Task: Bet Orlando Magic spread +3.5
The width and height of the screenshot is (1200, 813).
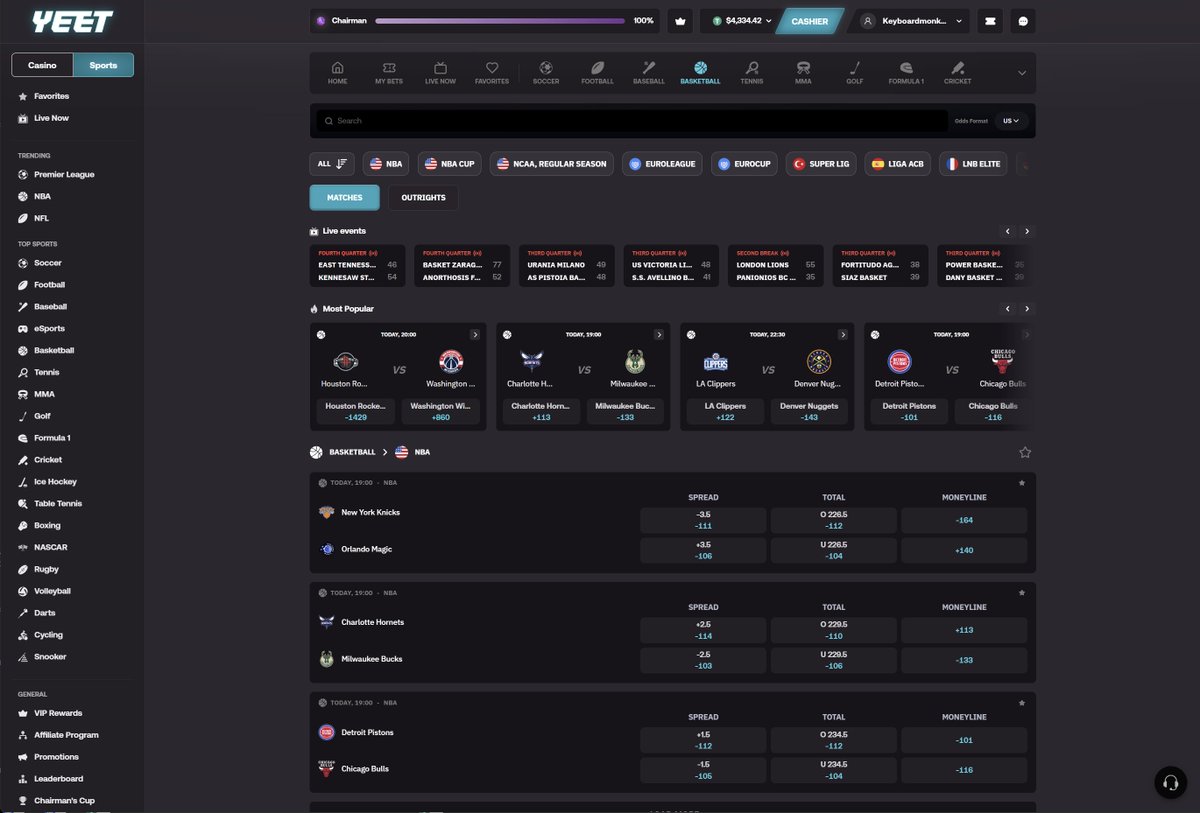Action: 703,550
